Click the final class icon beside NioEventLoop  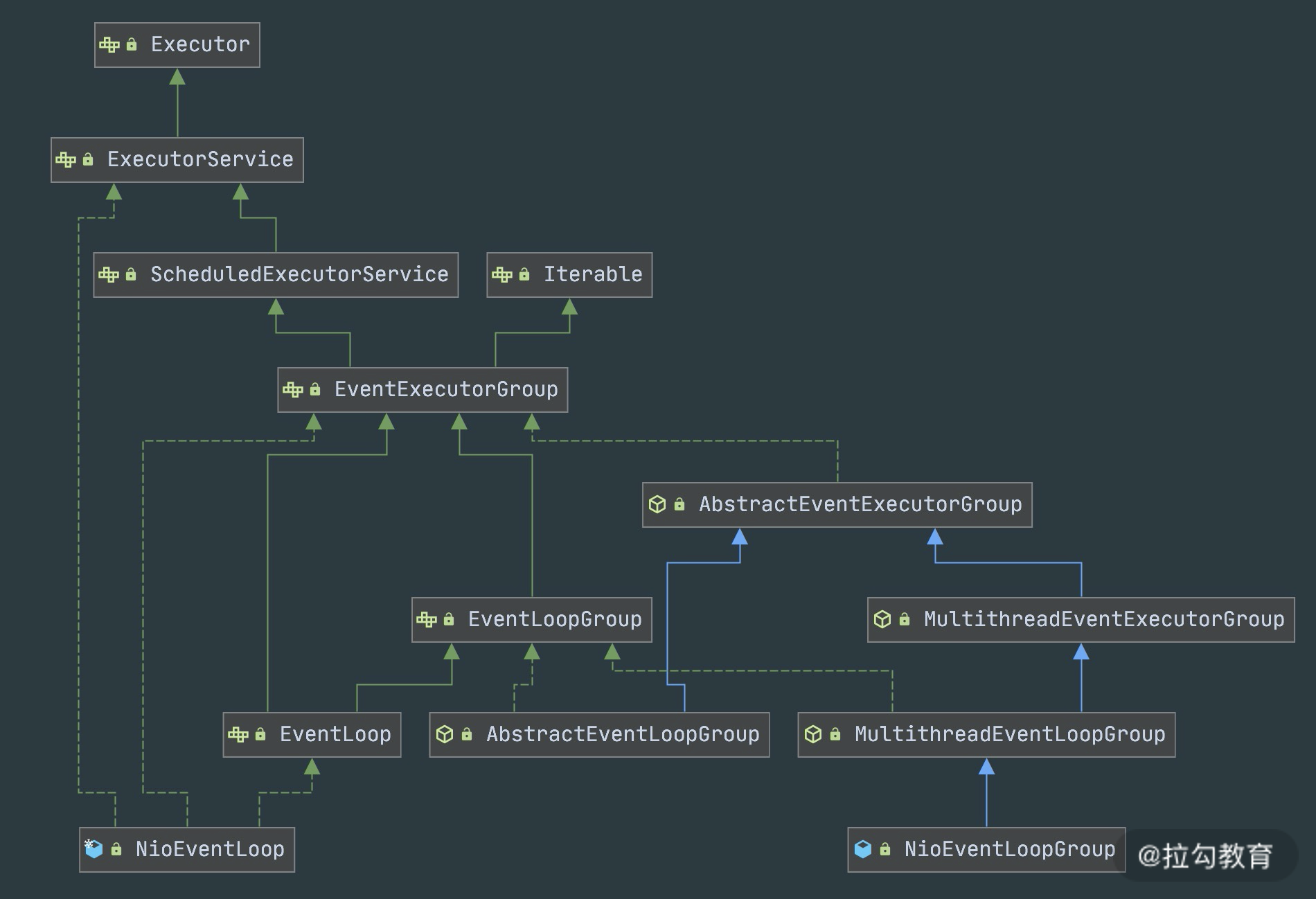pos(94,849)
